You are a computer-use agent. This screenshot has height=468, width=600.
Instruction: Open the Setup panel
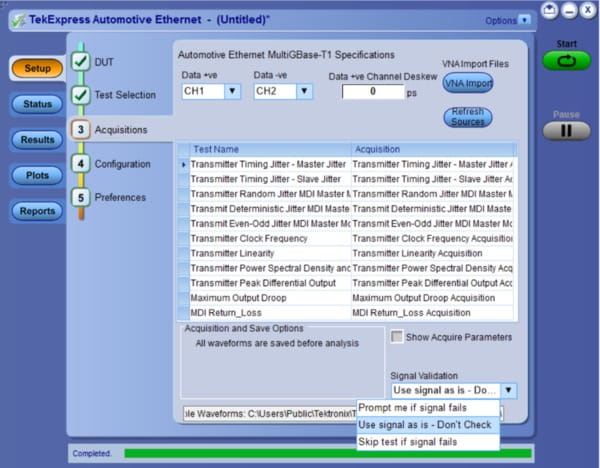point(37,68)
